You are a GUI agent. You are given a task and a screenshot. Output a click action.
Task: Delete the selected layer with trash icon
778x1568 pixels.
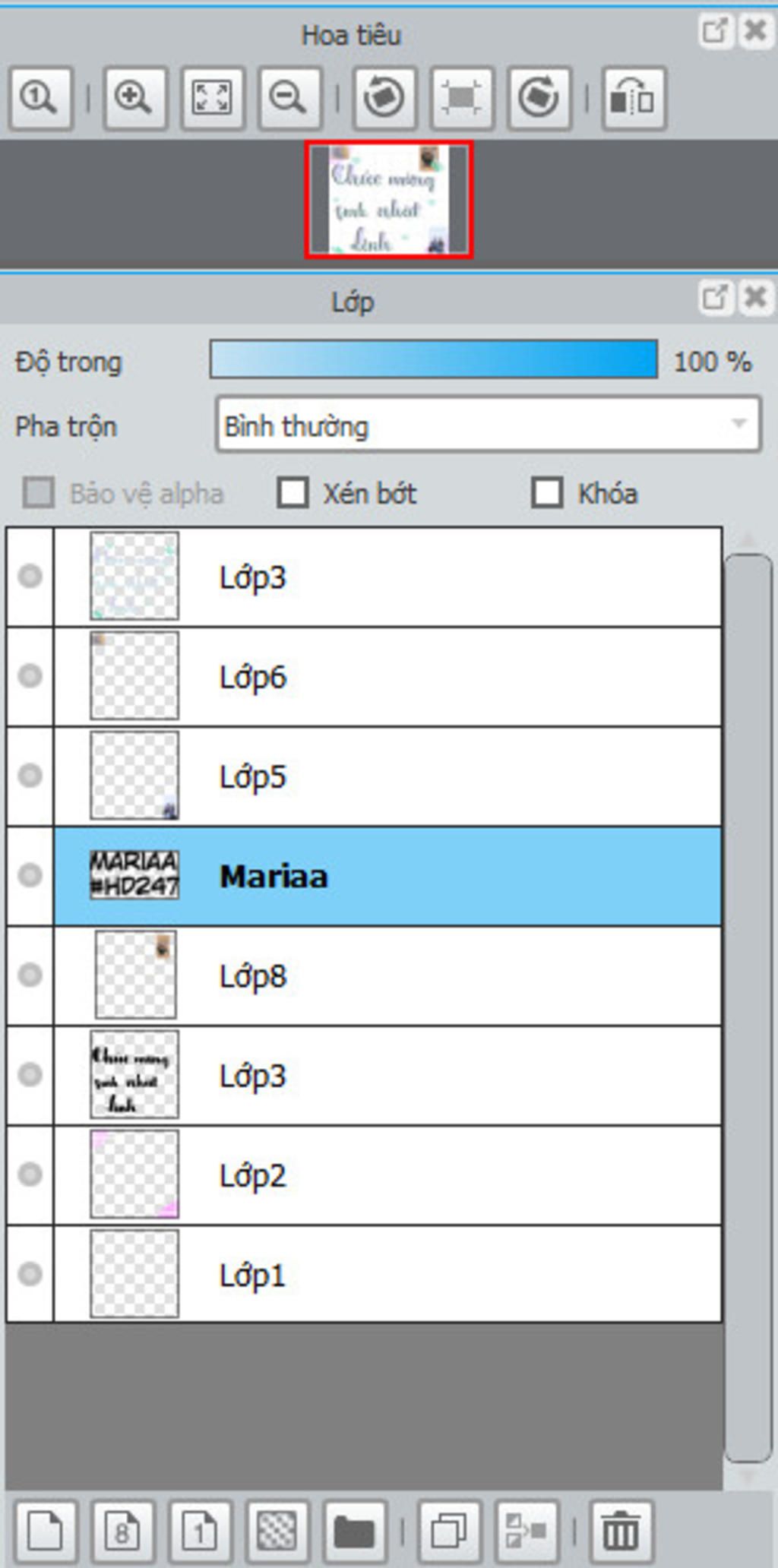click(620, 1530)
